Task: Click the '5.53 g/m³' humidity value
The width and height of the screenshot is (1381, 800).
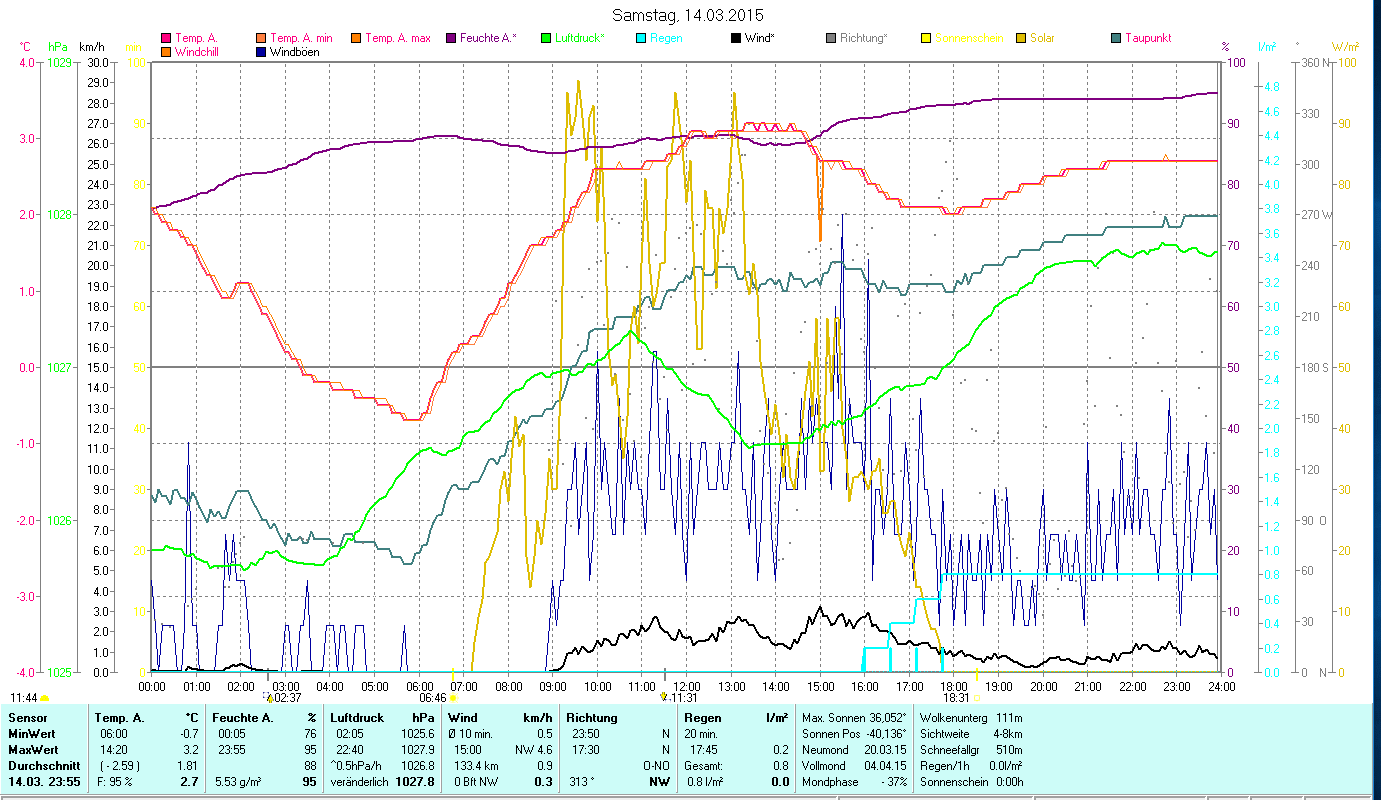Action: (x=238, y=781)
